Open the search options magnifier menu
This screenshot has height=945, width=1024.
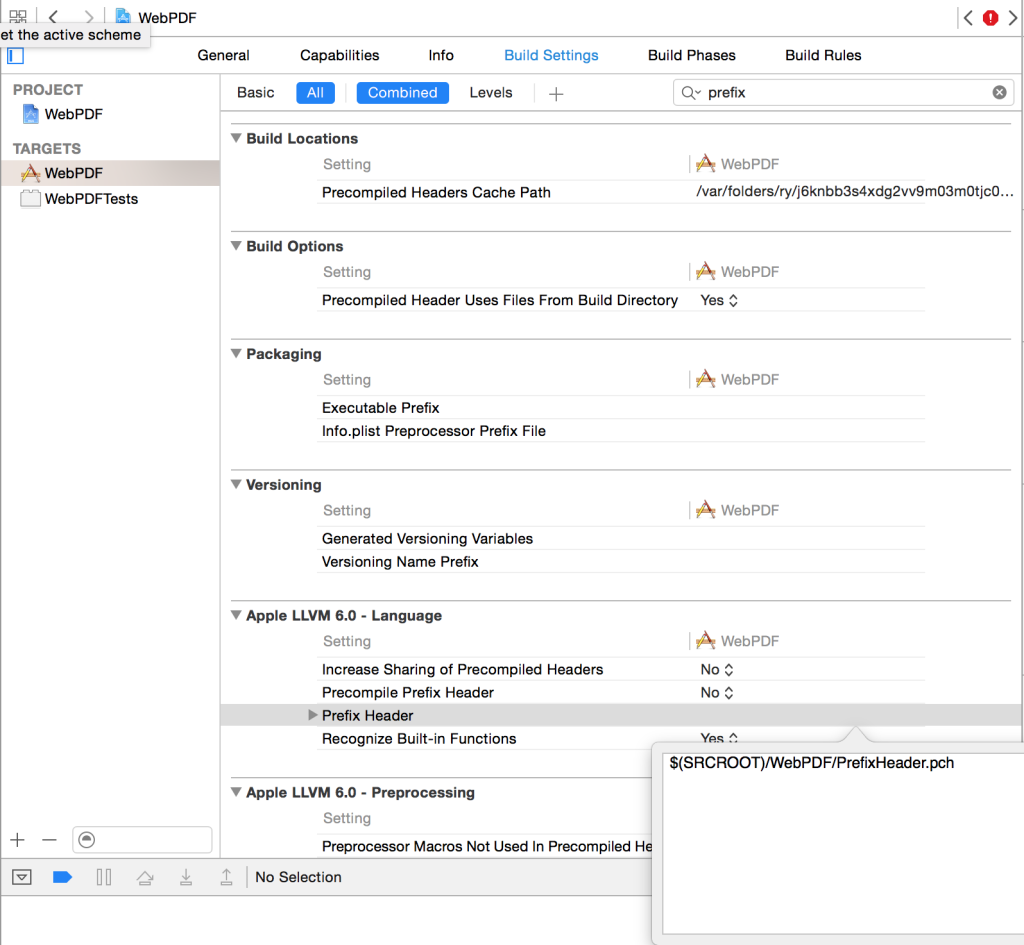coord(691,93)
